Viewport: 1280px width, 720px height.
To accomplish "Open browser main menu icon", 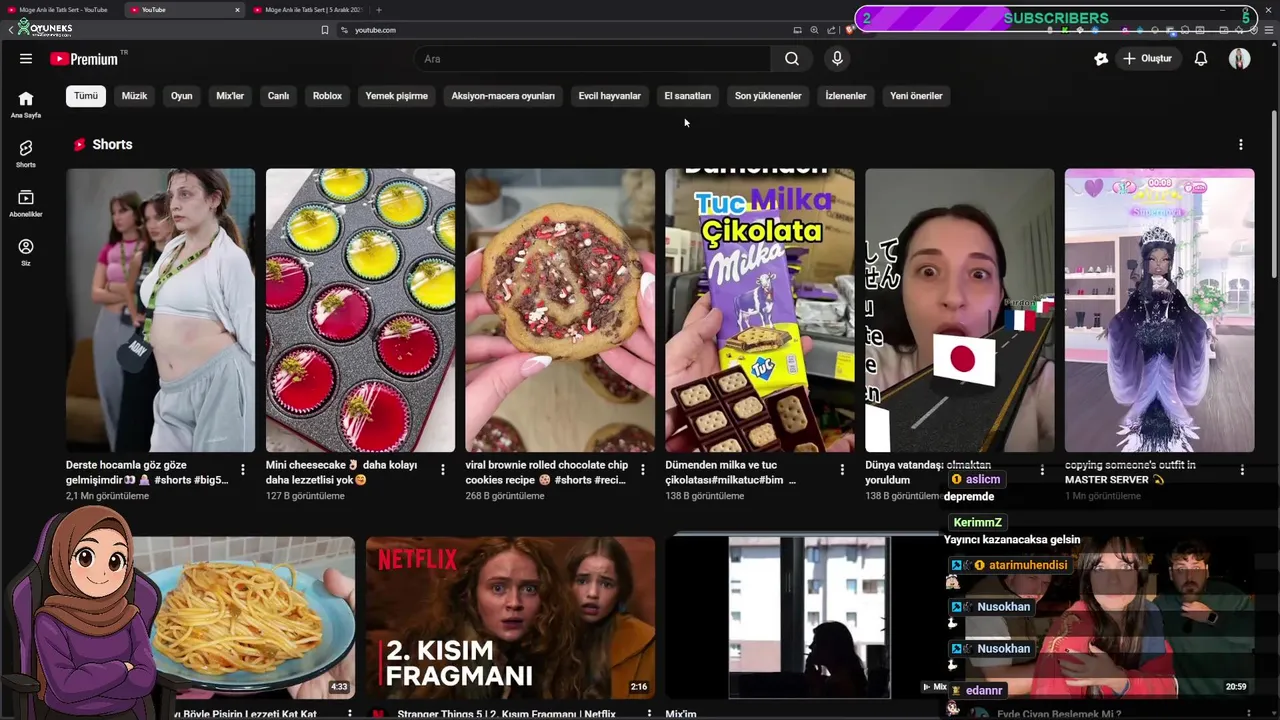I will click(1269, 30).
